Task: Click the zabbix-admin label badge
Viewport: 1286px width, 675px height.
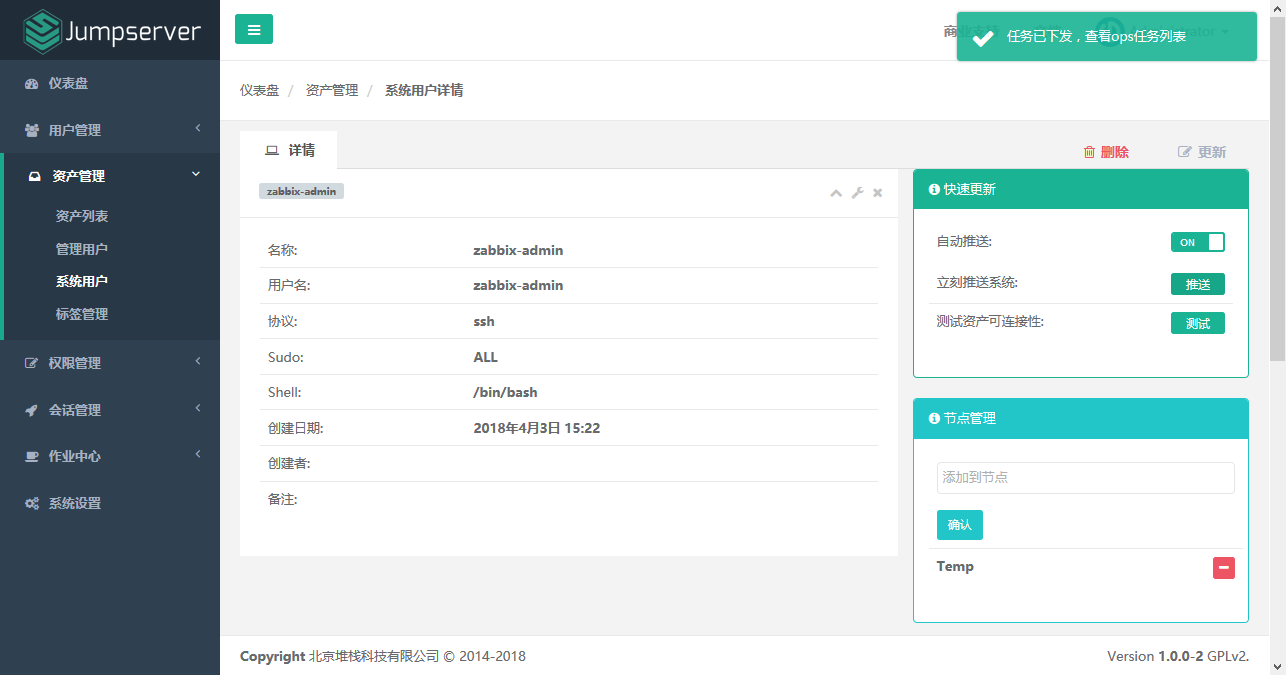Action: click(x=301, y=191)
